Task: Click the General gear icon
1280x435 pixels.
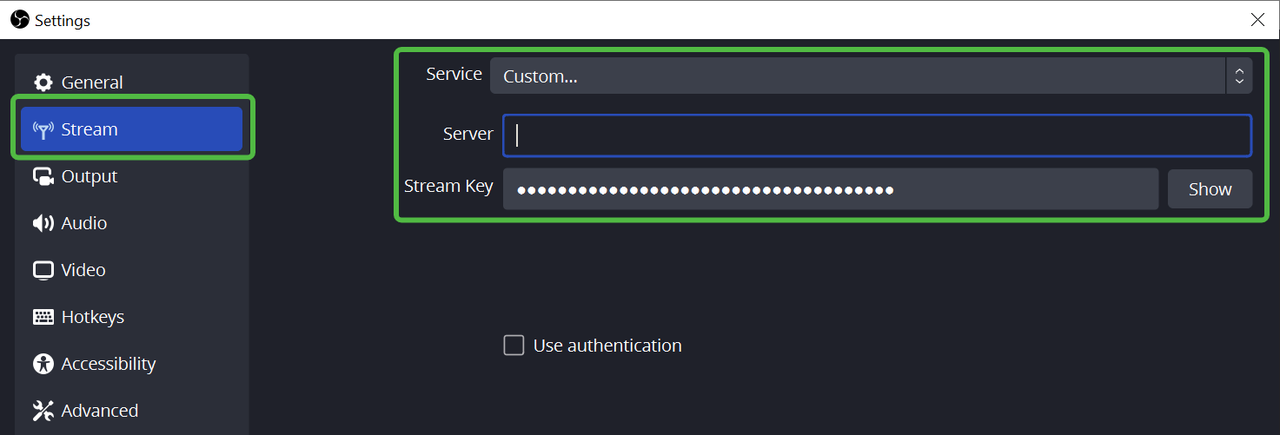Action: 43,83
